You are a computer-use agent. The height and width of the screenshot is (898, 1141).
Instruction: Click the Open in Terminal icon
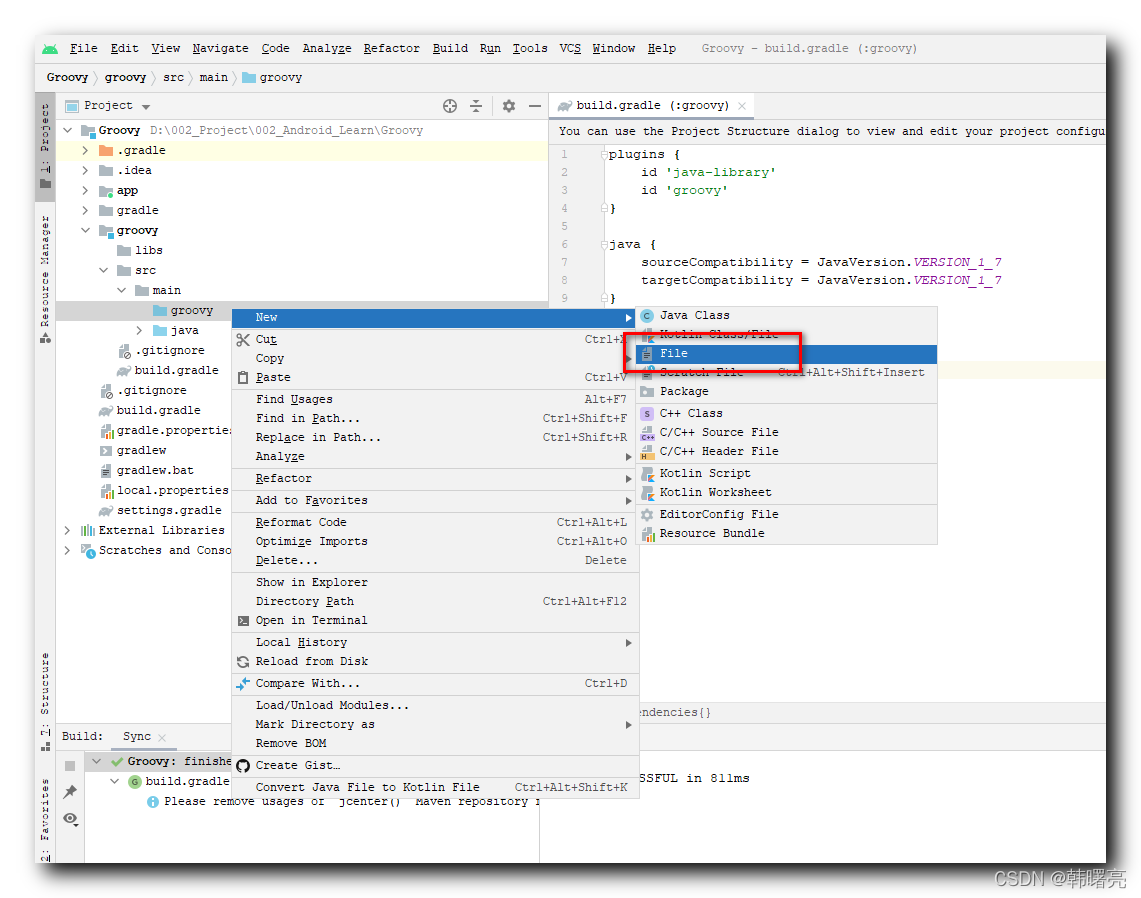point(243,621)
